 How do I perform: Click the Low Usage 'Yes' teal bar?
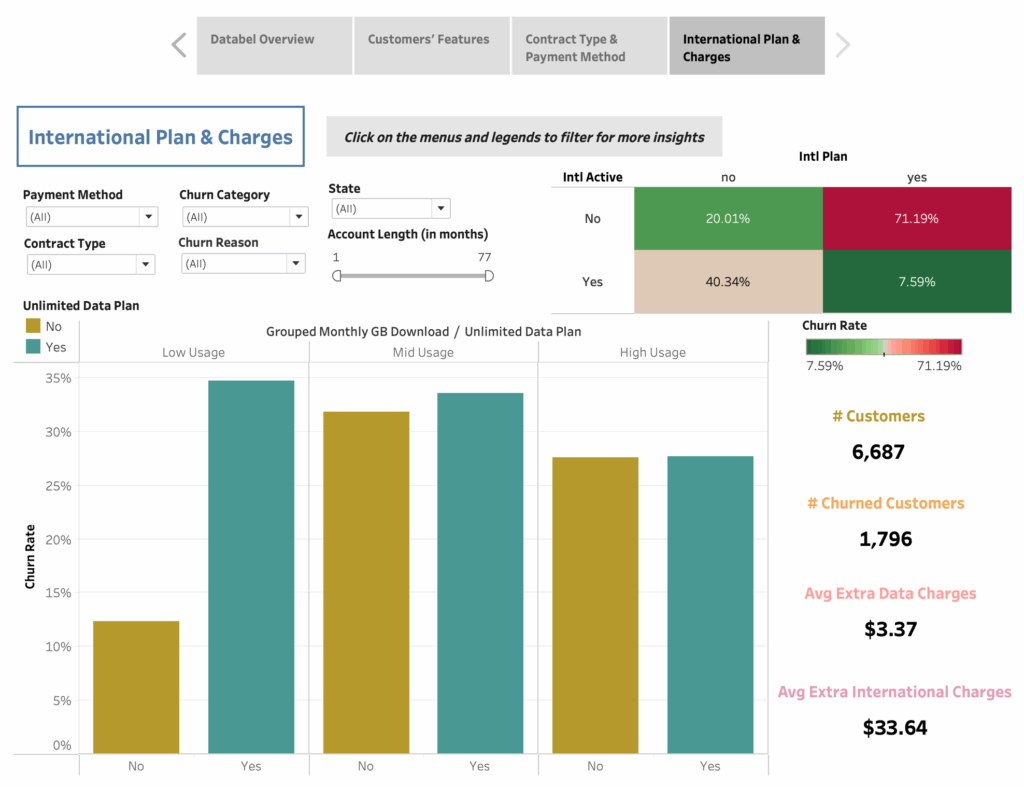click(x=251, y=566)
